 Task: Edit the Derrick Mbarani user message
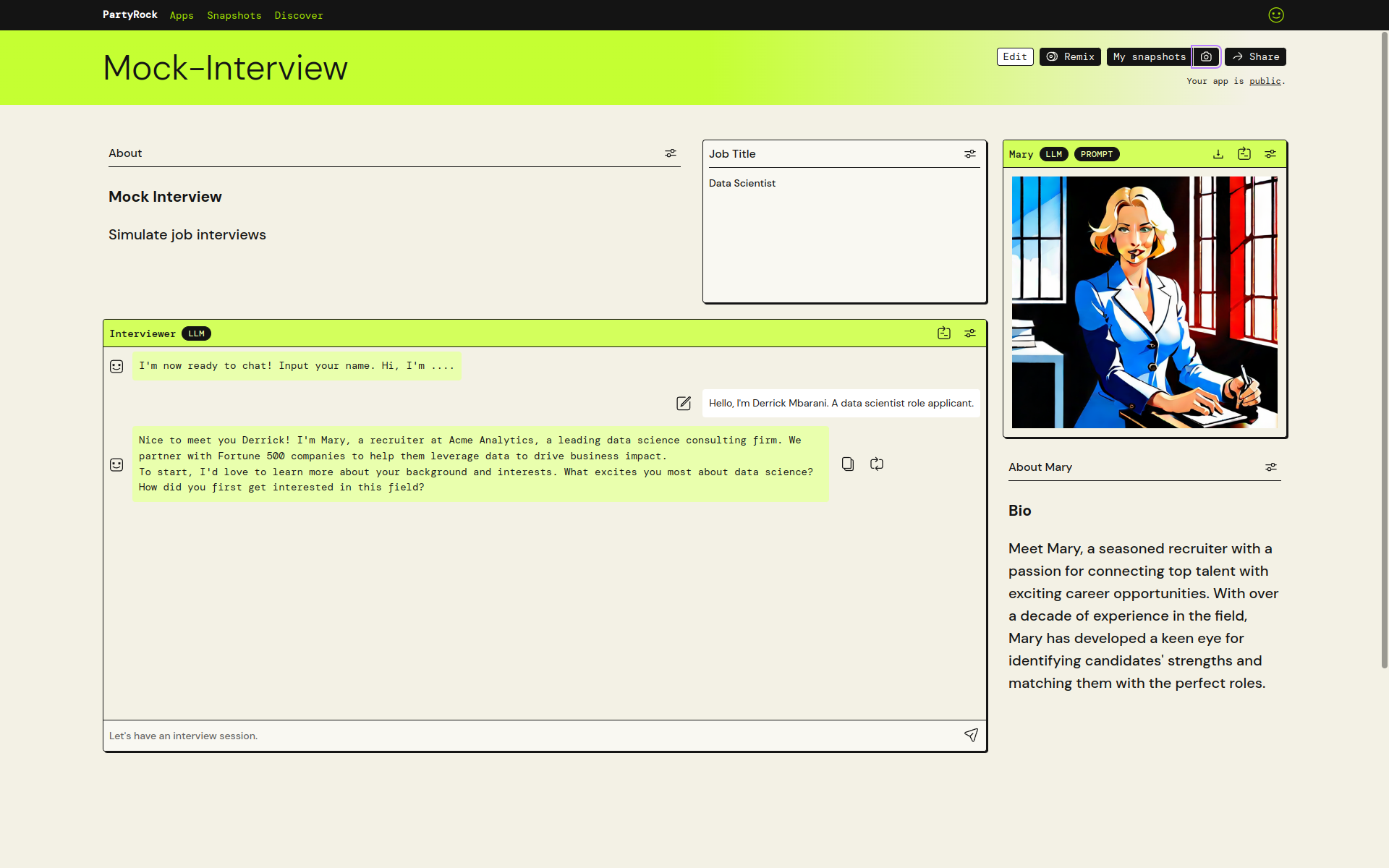coord(684,404)
